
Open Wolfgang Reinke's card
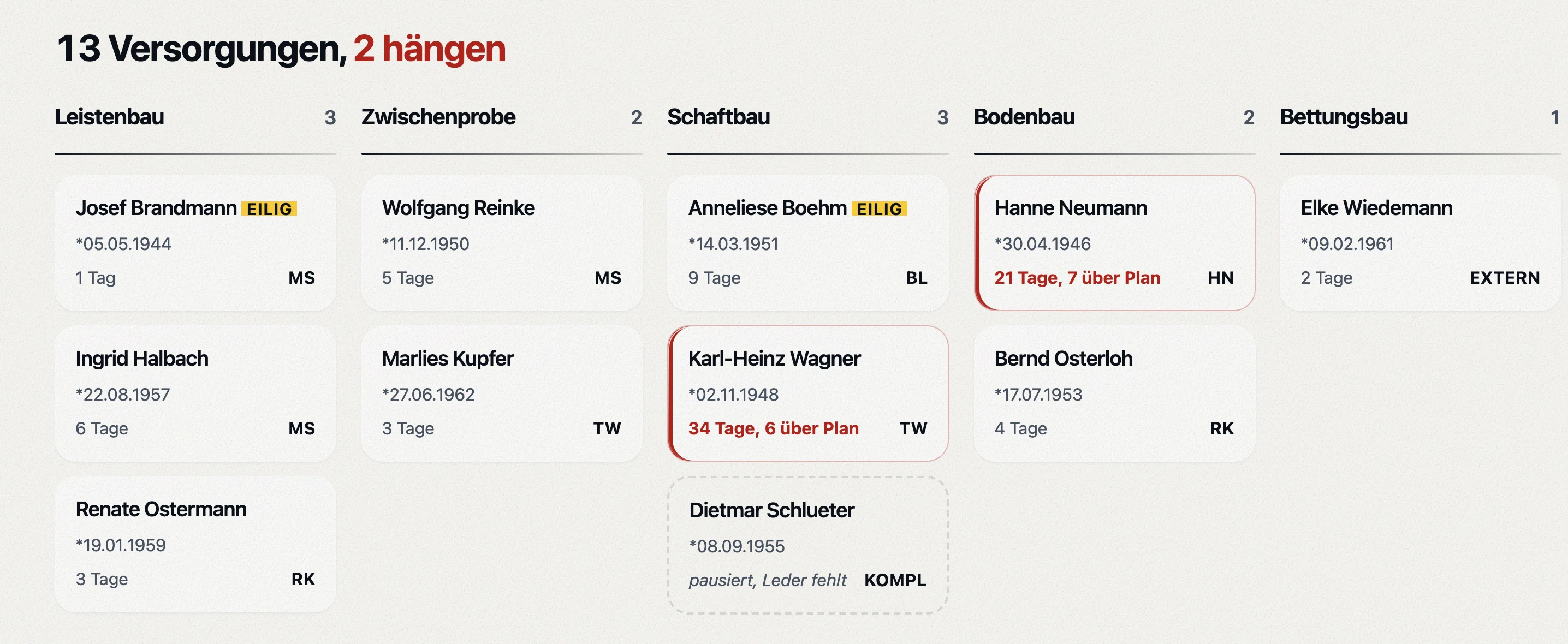[x=502, y=243]
